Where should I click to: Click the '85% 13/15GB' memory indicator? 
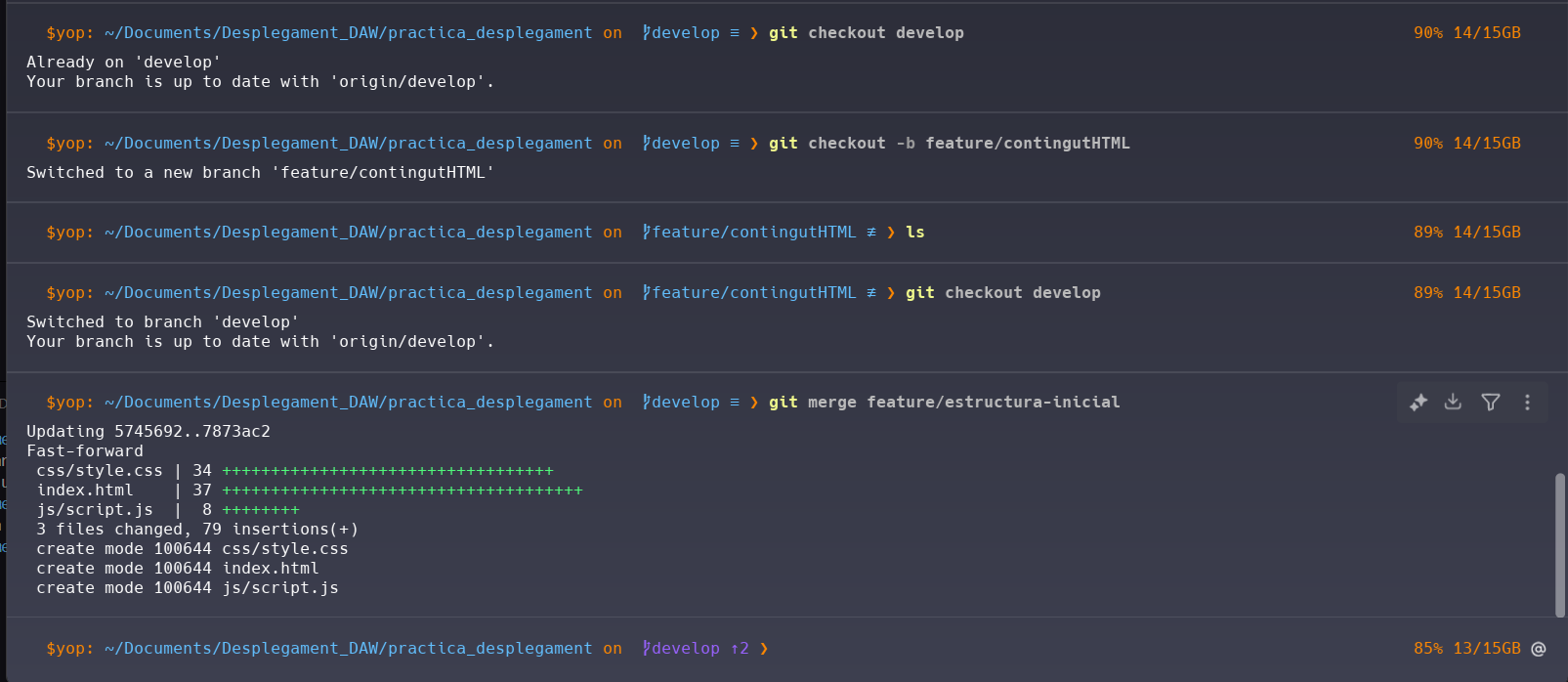1466,649
